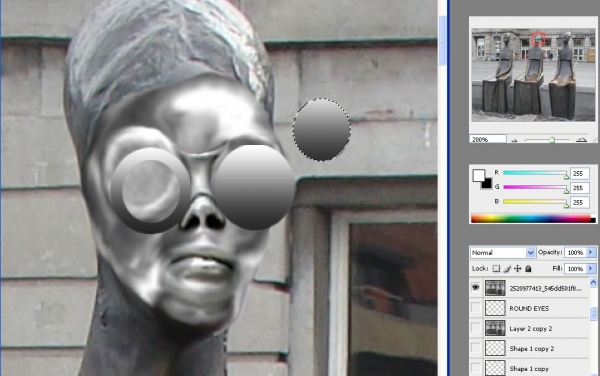The width and height of the screenshot is (600, 376).
Task: Click the red view box in Navigator
Action: [538, 38]
